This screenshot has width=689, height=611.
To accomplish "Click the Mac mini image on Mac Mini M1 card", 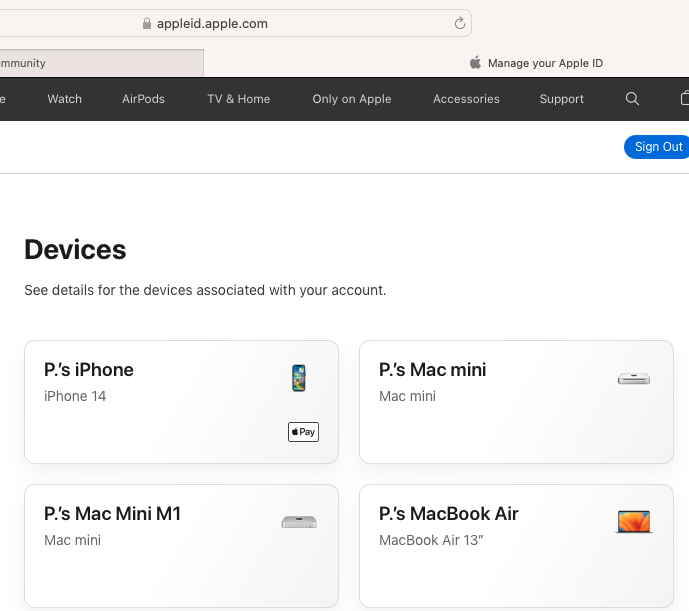I will 299,522.
